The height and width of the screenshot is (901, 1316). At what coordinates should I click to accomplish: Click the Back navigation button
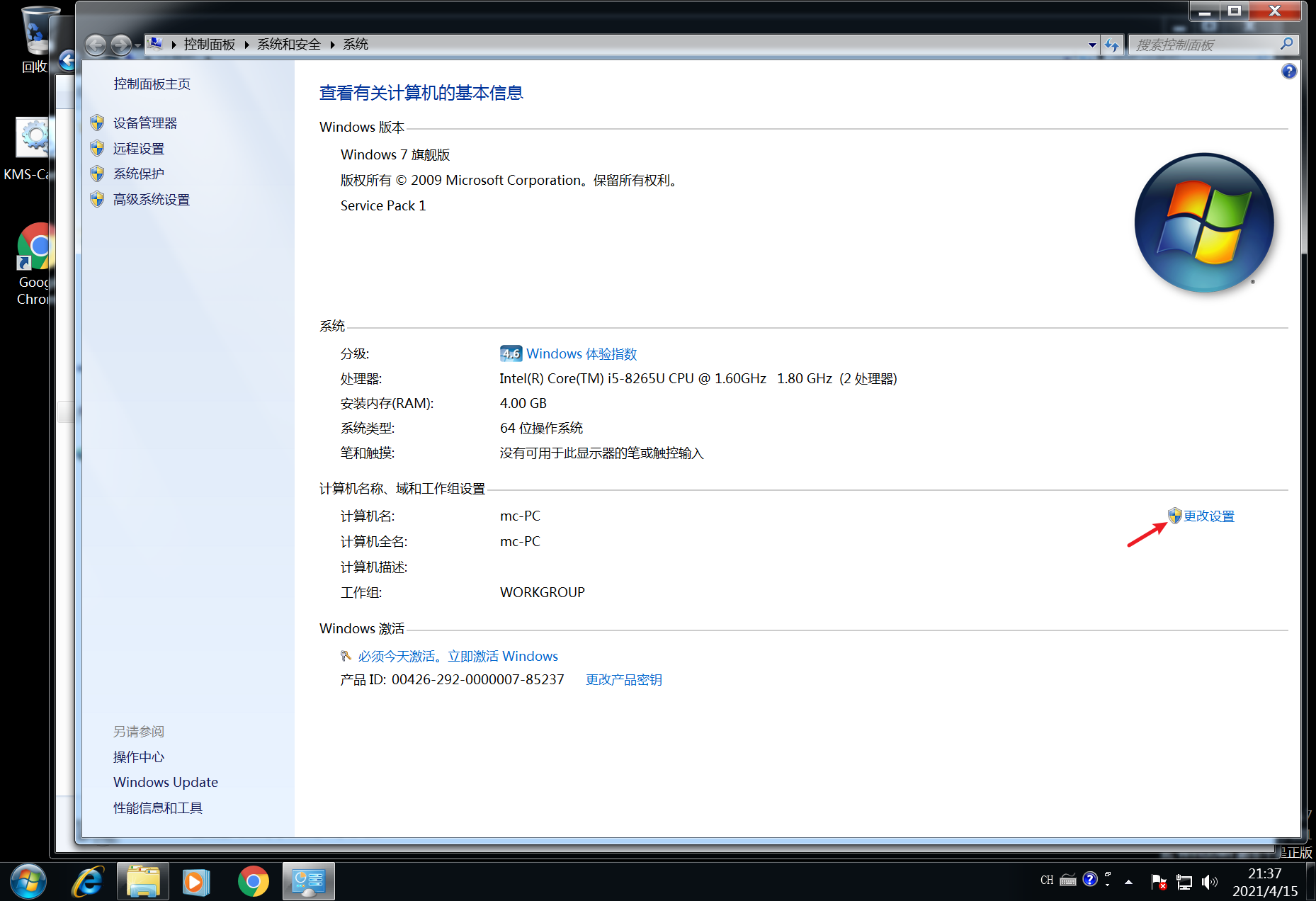pos(96,45)
